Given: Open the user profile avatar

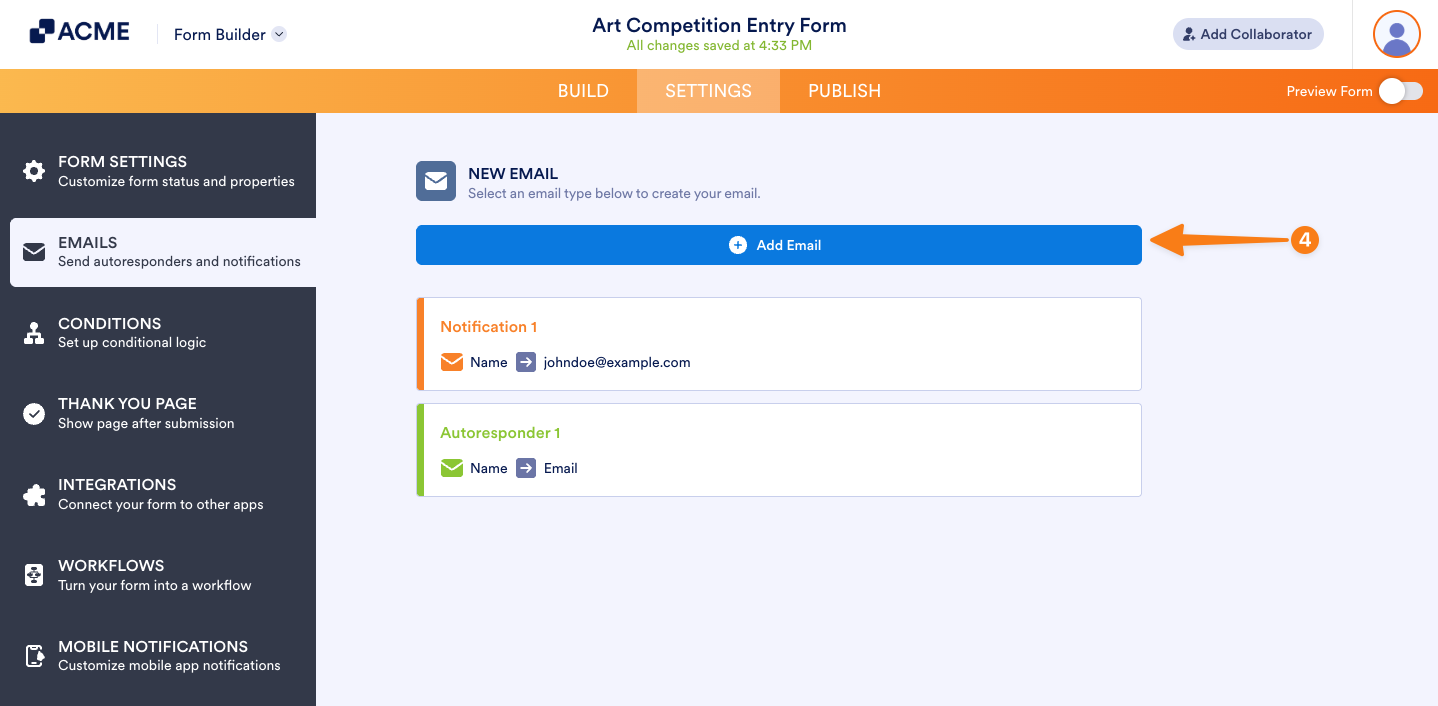Looking at the screenshot, I should [1396, 35].
